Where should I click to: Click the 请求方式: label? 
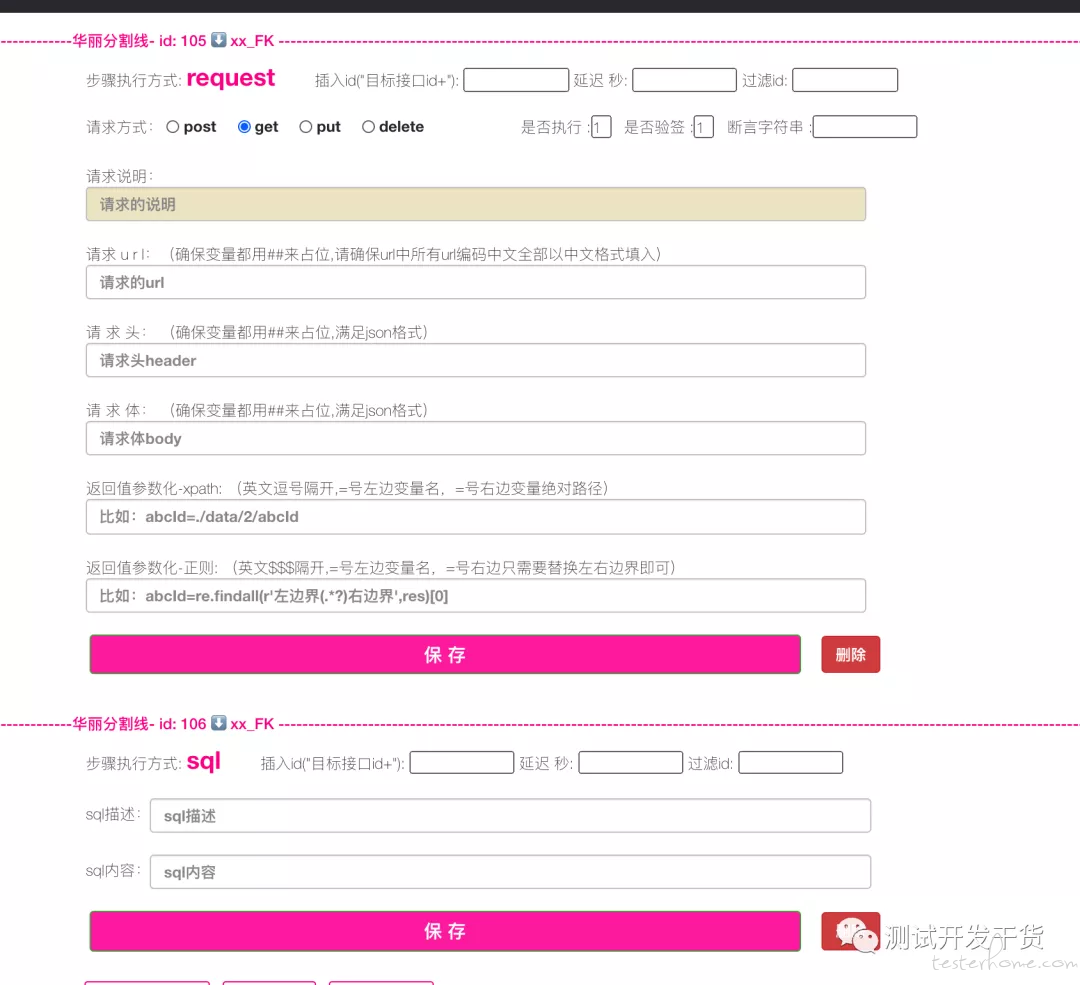[x=120, y=127]
